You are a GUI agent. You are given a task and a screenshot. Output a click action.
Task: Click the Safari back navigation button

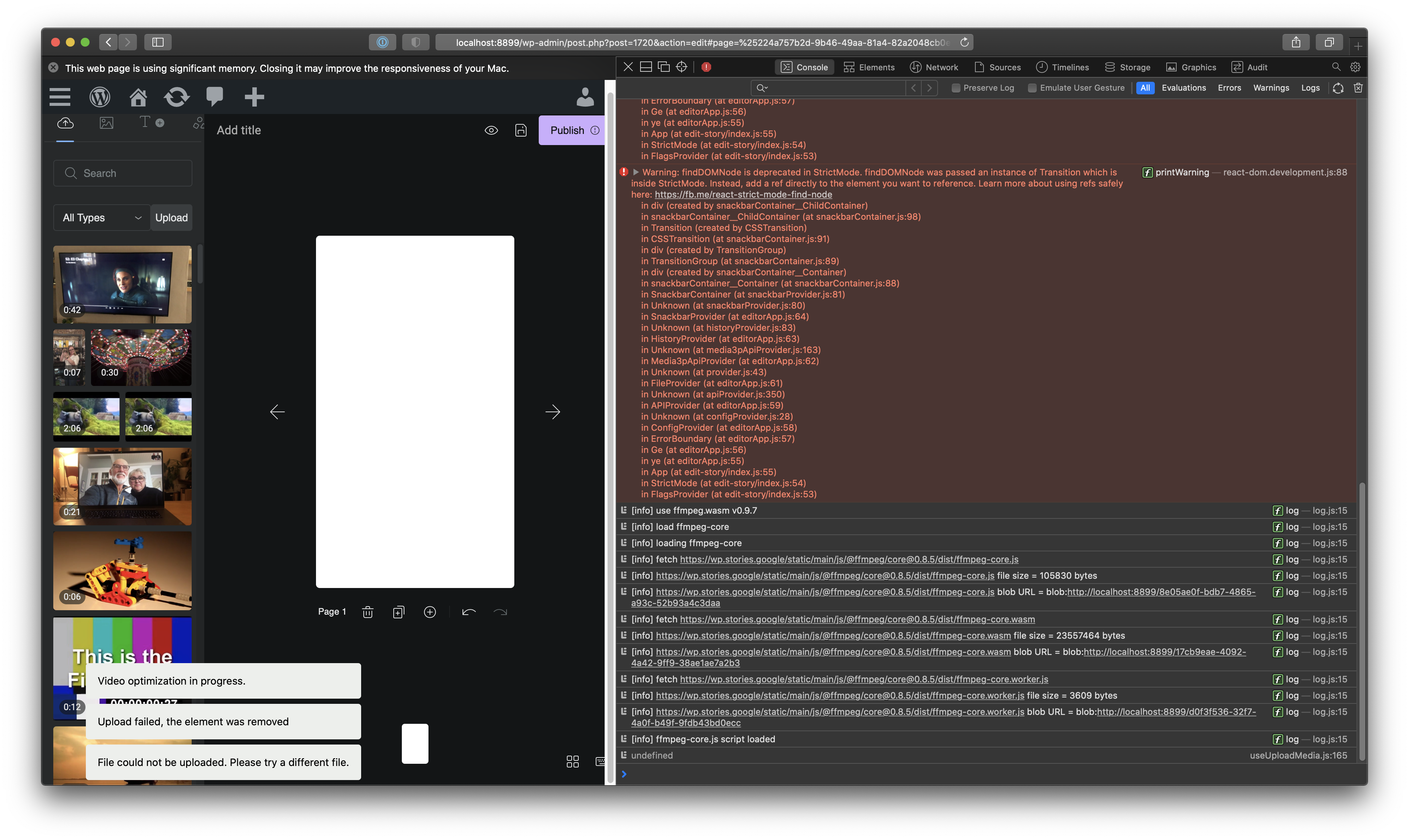(x=109, y=42)
